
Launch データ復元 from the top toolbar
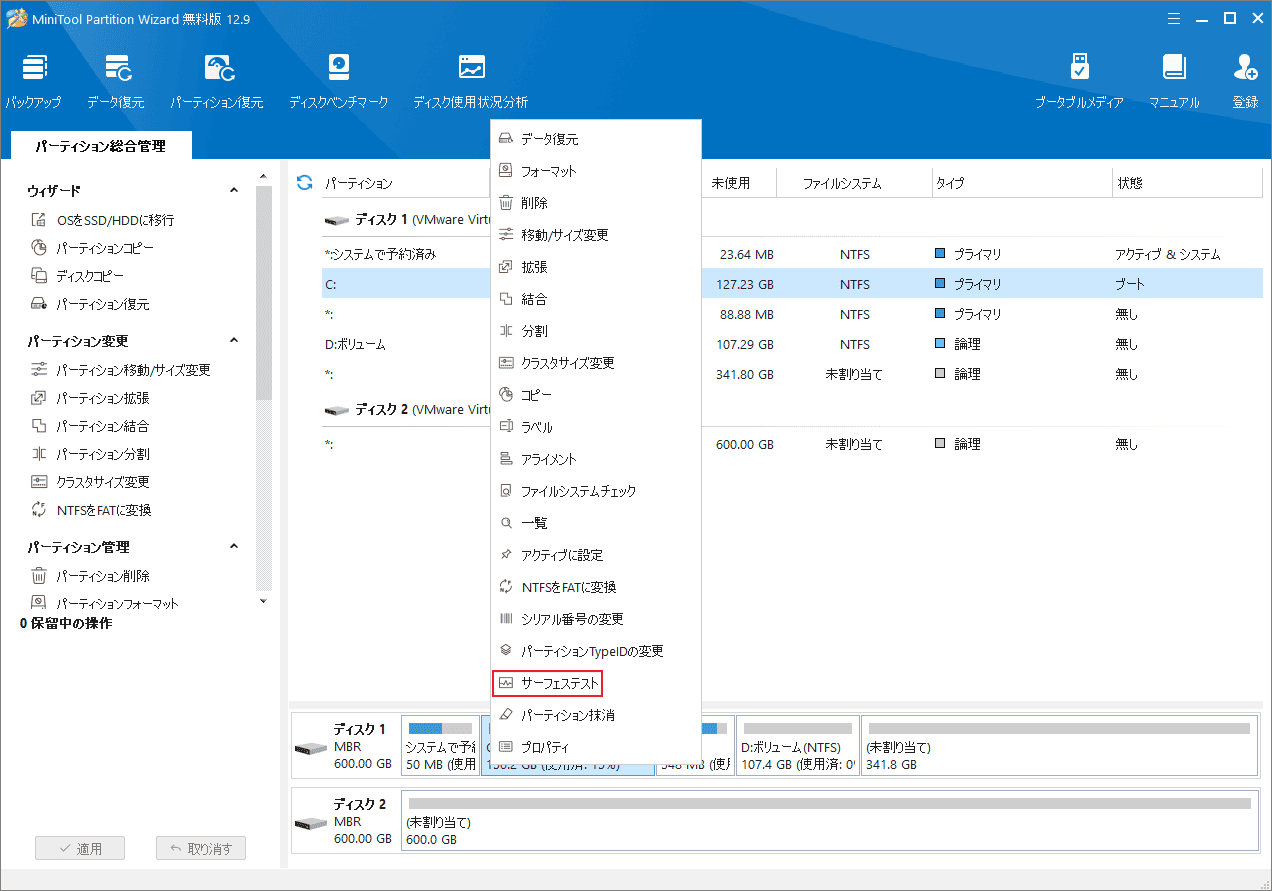coord(116,81)
